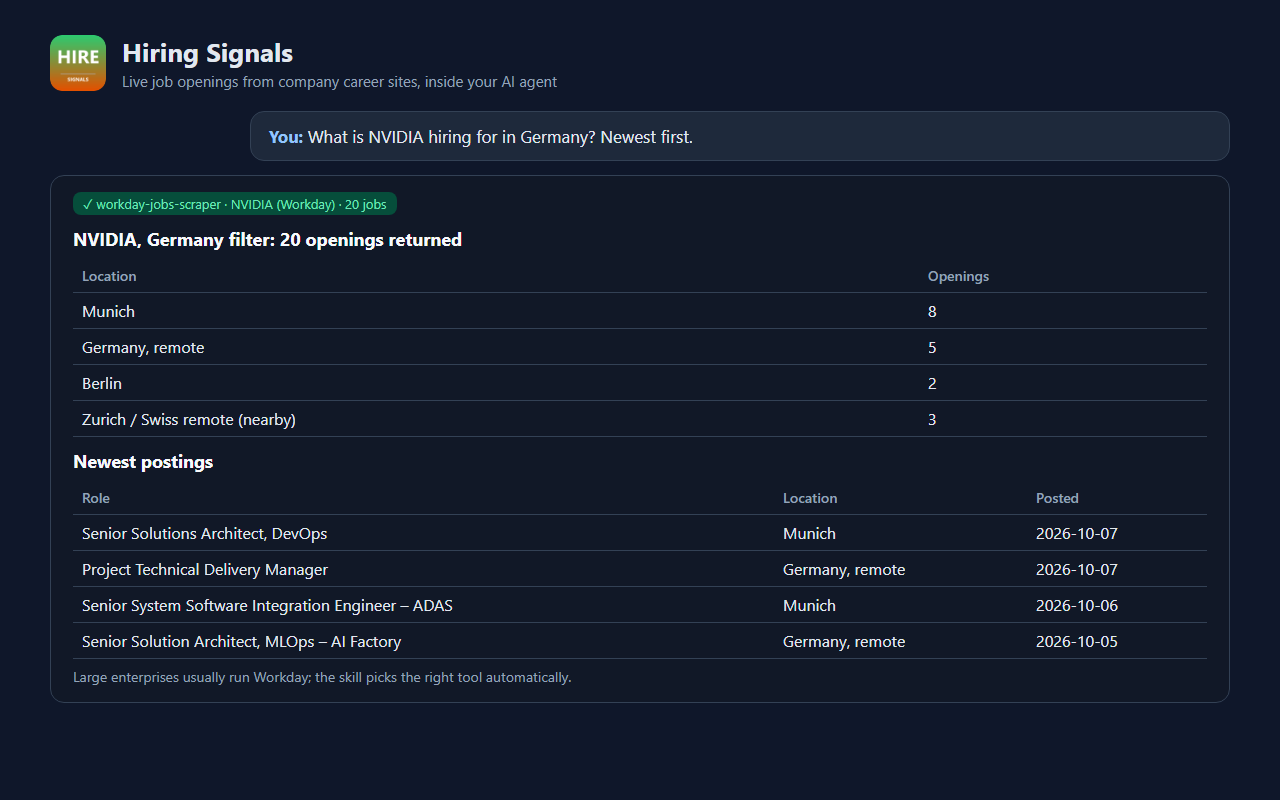Click the Role column header
The image size is (1280, 800).
coord(96,498)
